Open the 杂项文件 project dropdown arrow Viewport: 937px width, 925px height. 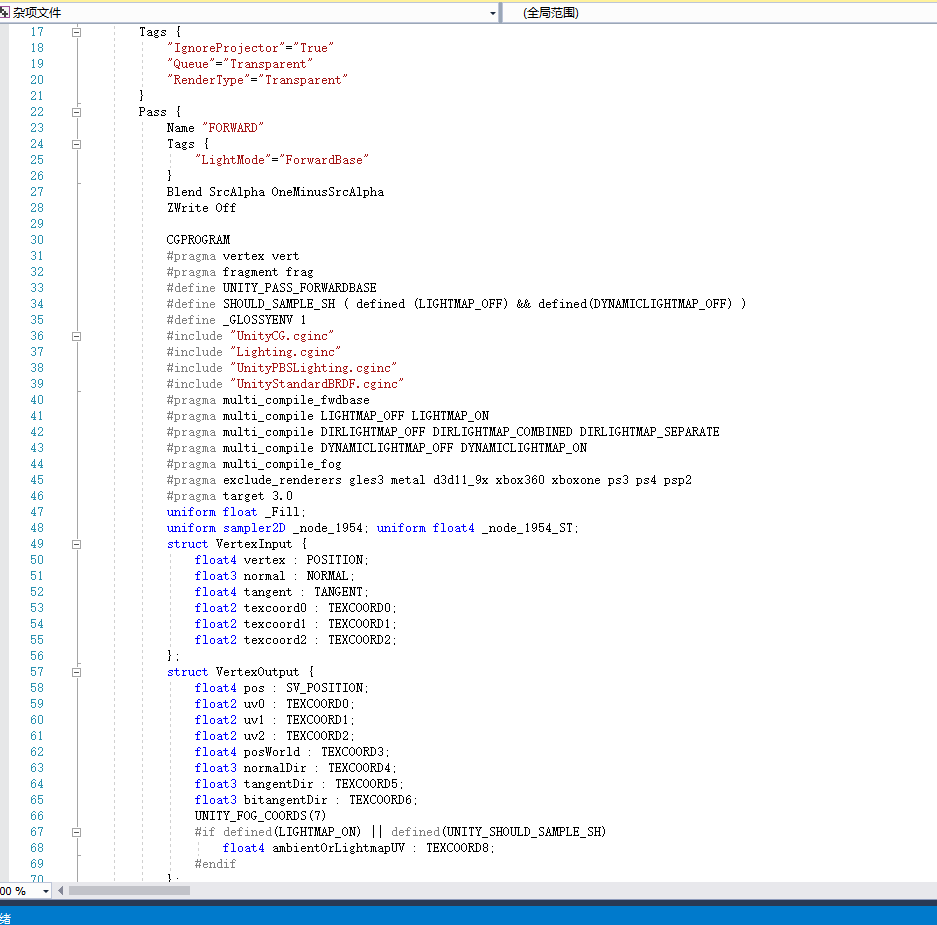[492, 13]
